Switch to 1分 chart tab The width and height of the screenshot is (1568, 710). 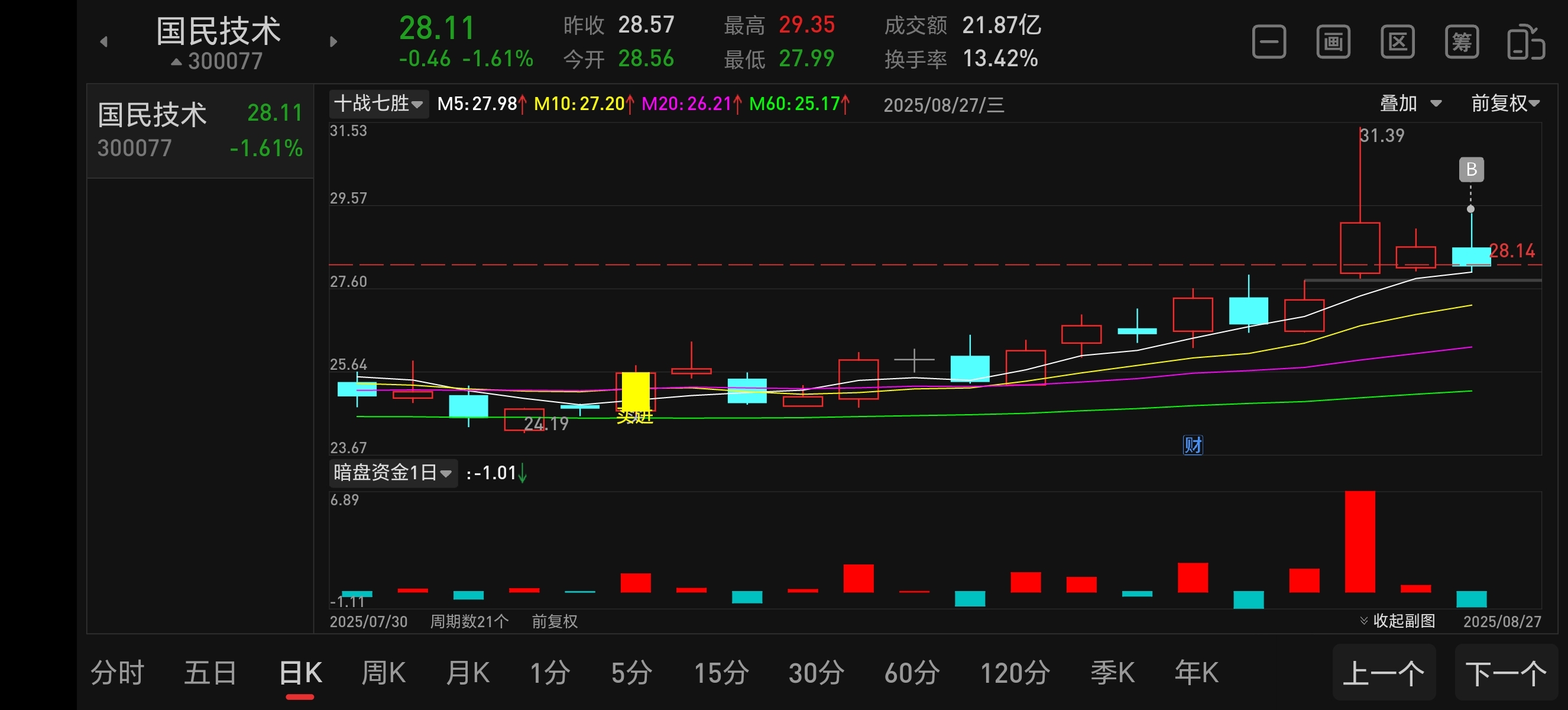tap(550, 673)
